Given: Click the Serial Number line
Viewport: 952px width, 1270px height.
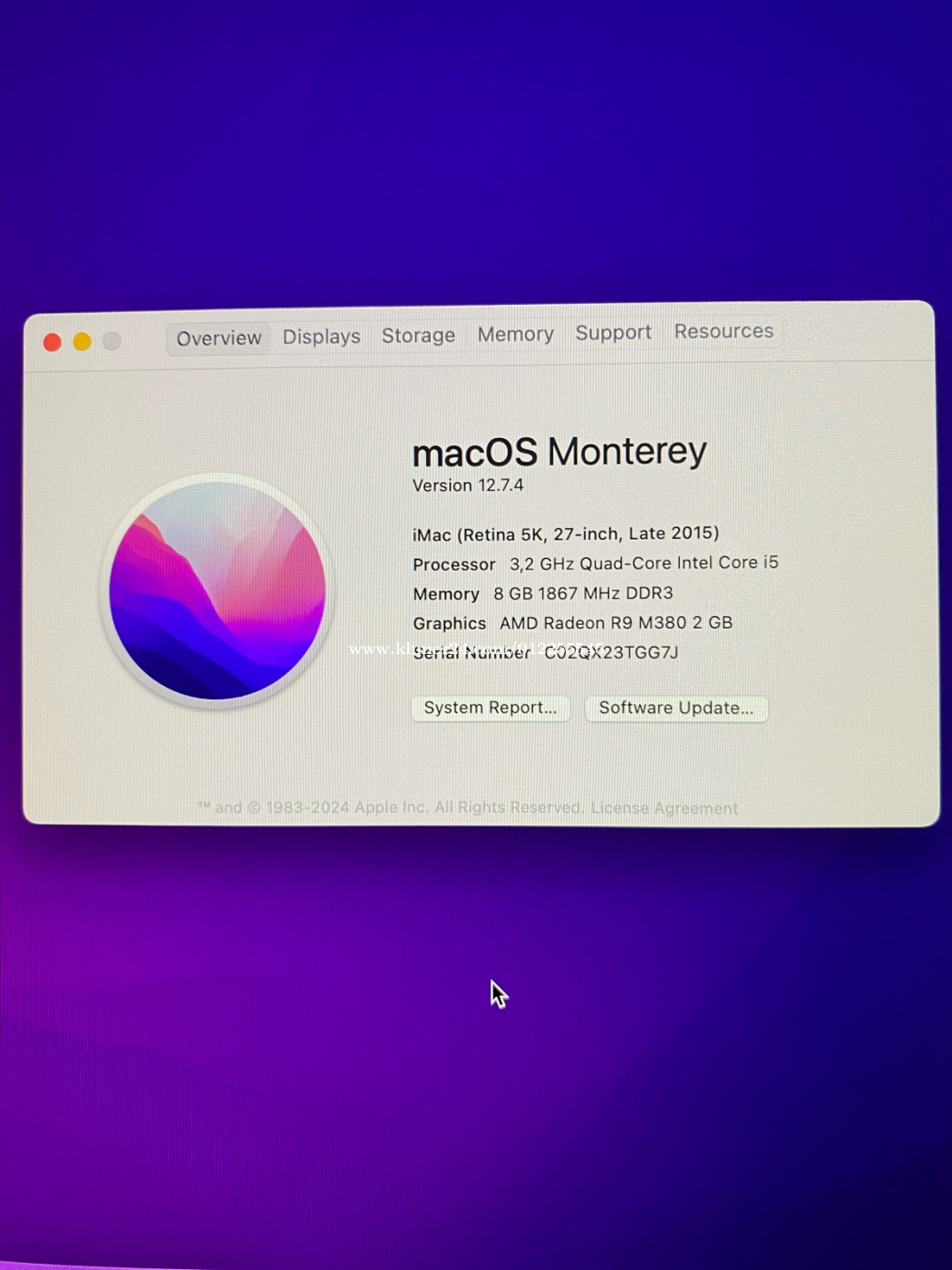Looking at the screenshot, I should [546, 652].
